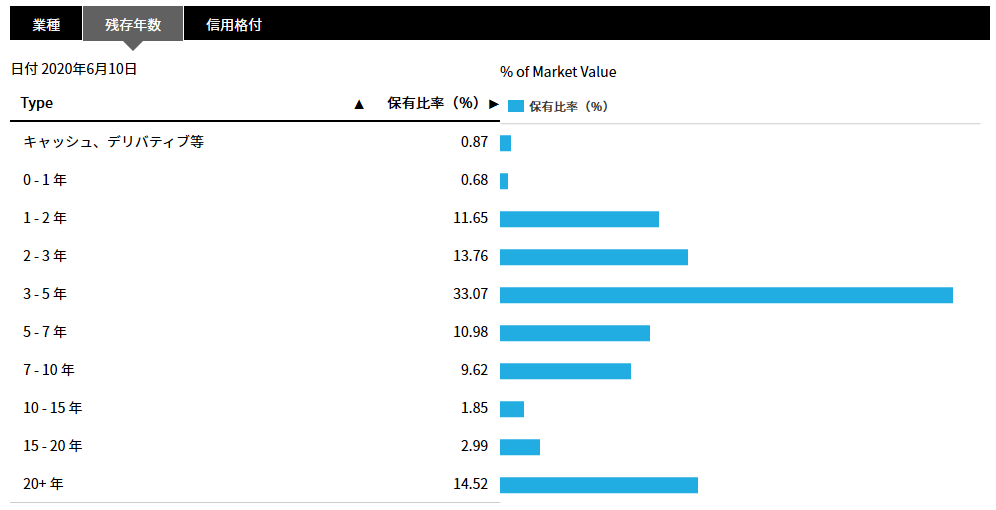Sort ascending using the Type column arrow
996x510 pixels.
tap(359, 104)
